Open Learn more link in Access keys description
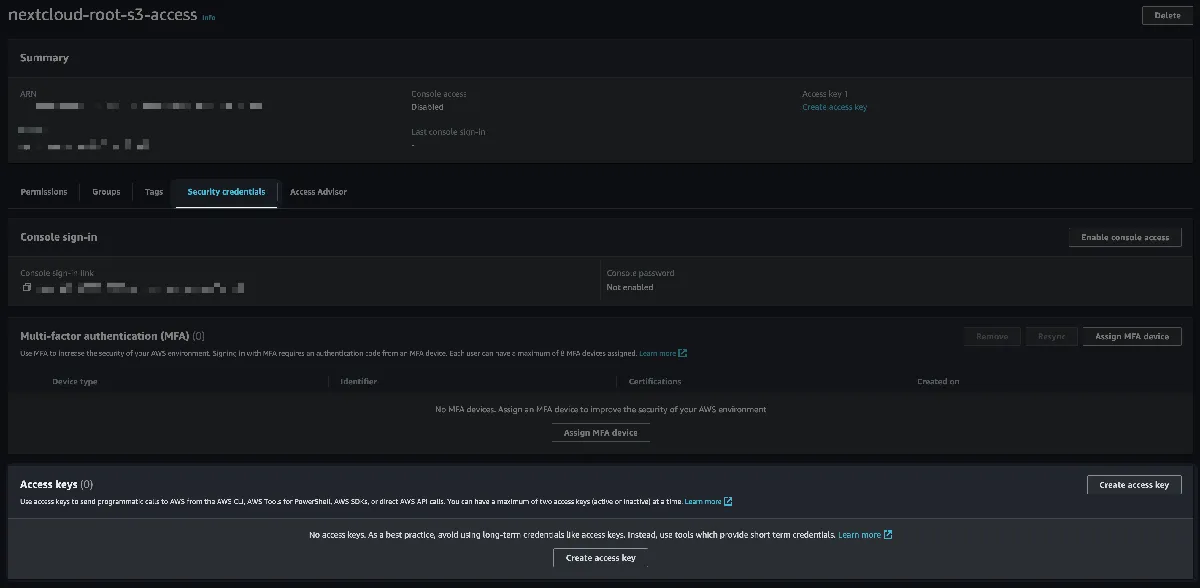 point(703,501)
